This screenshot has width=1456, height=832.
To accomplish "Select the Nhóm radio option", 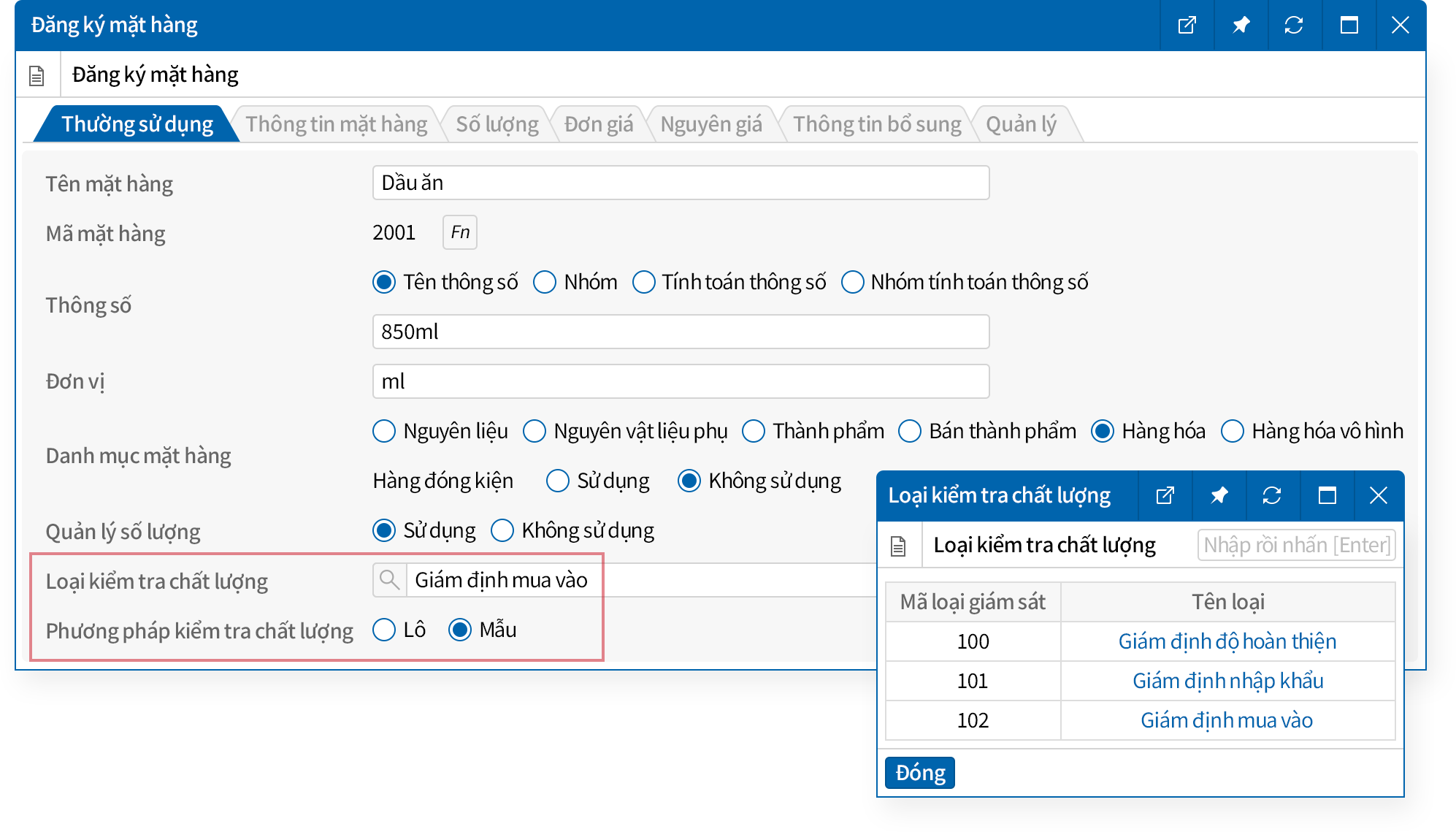I will pos(545,282).
